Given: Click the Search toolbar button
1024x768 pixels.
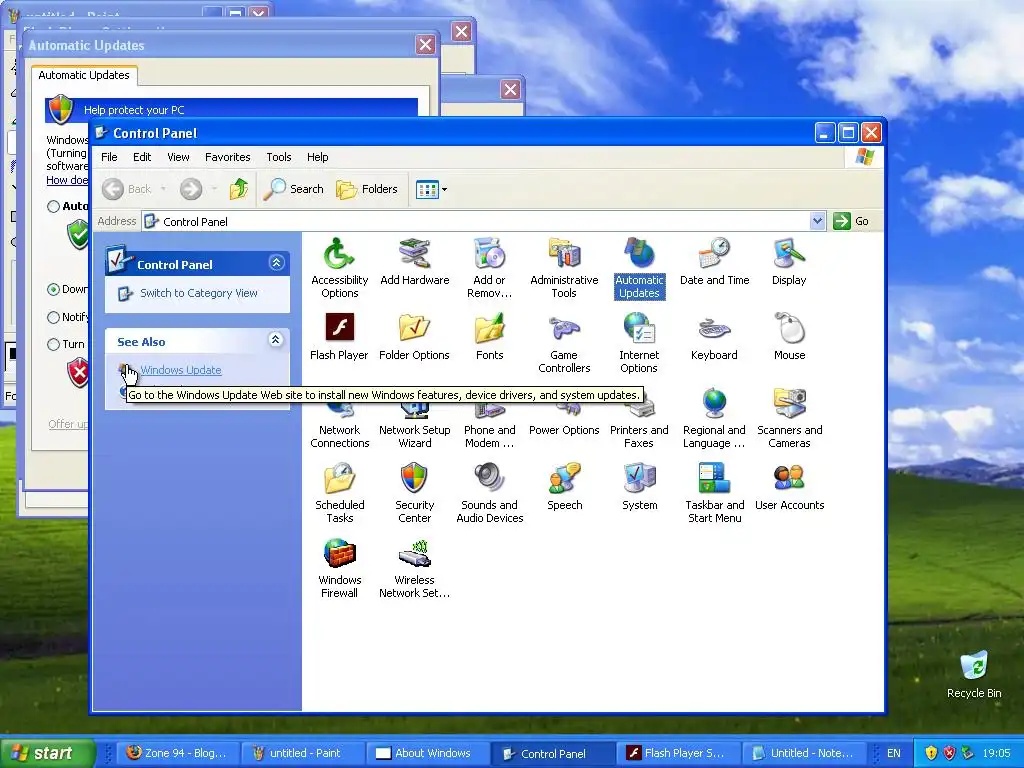Looking at the screenshot, I should click(x=293, y=189).
